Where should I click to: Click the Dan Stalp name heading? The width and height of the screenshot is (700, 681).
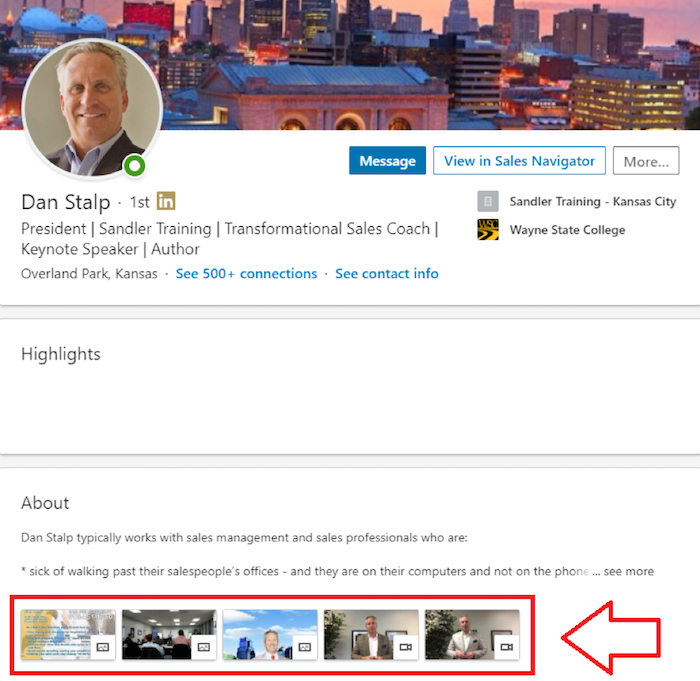(x=66, y=202)
